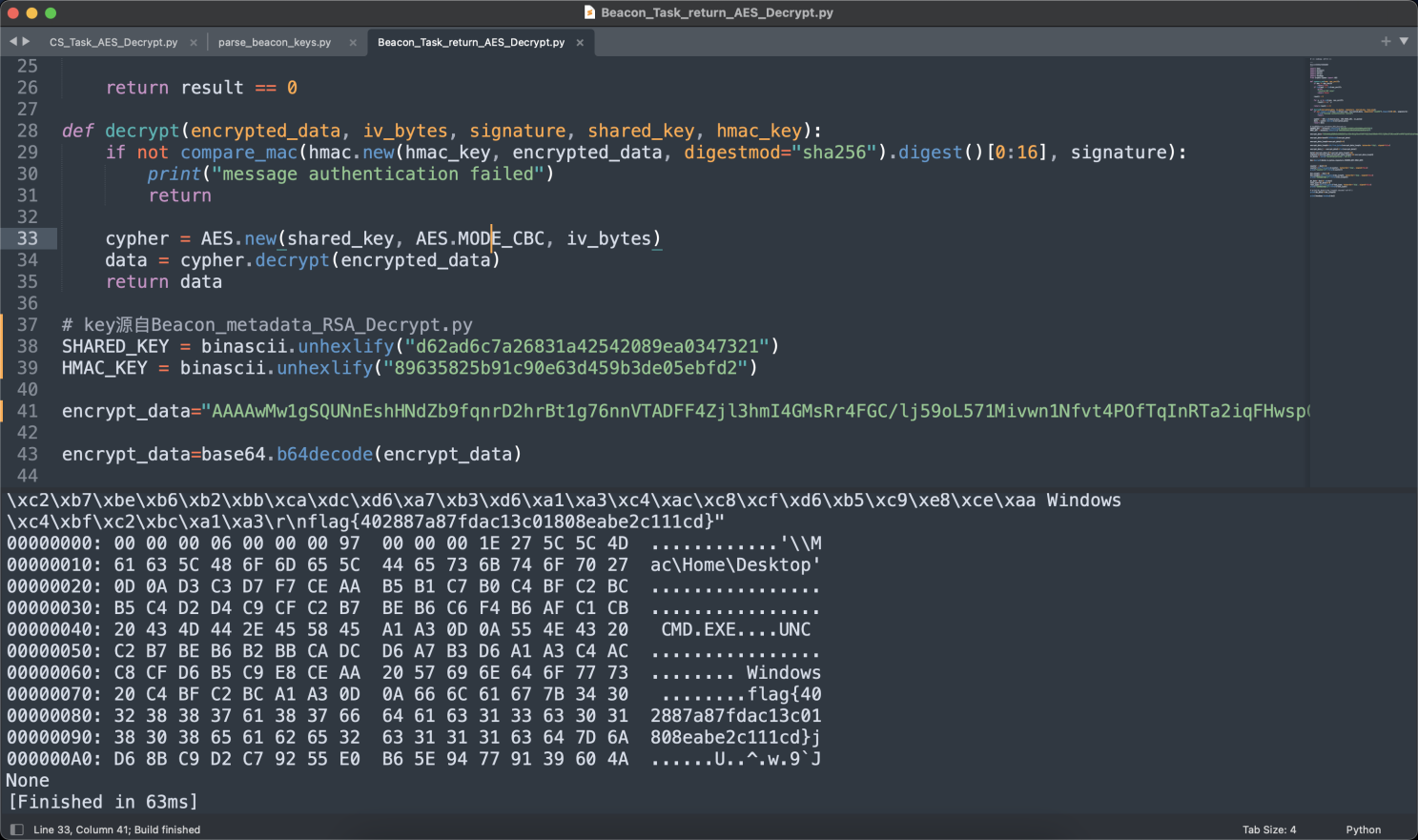Go to next tab with right arrow

(26, 41)
